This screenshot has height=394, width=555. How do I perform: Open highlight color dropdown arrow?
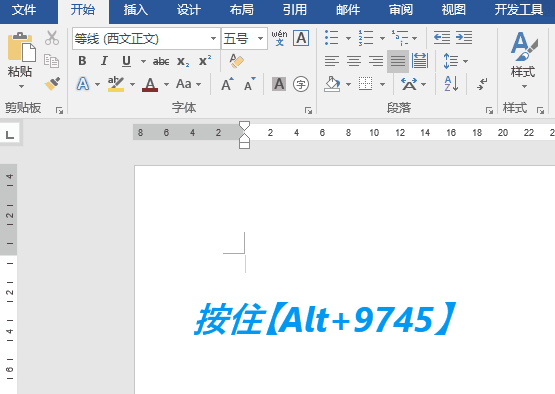tap(132, 84)
